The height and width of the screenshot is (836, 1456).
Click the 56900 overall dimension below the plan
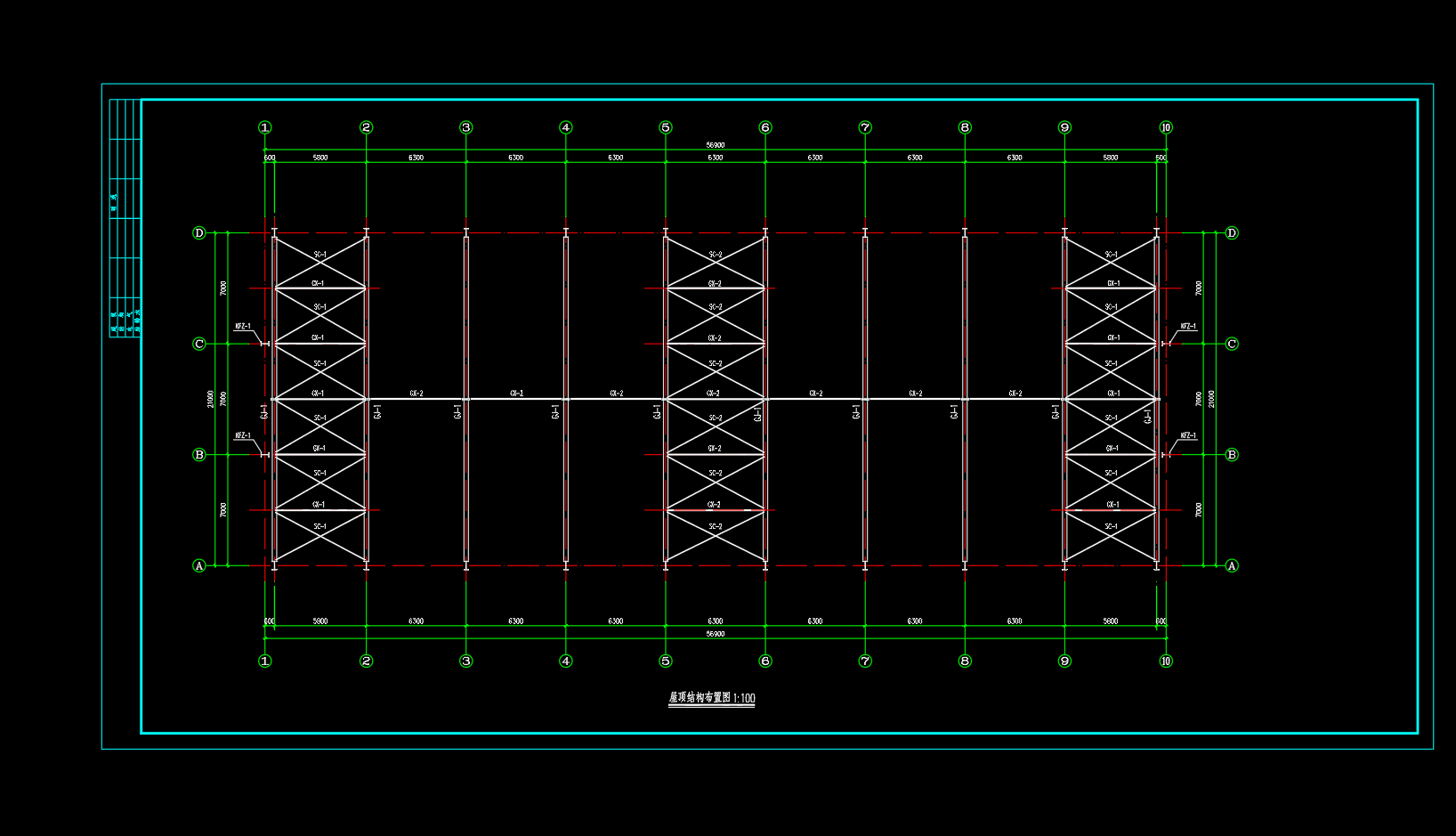click(x=716, y=634)
